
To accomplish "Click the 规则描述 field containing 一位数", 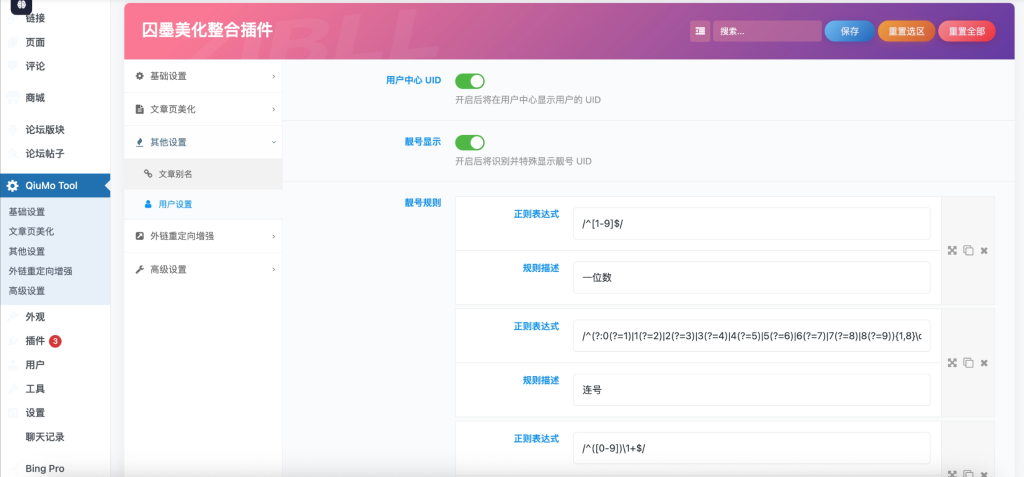I will tap(752, 278).
